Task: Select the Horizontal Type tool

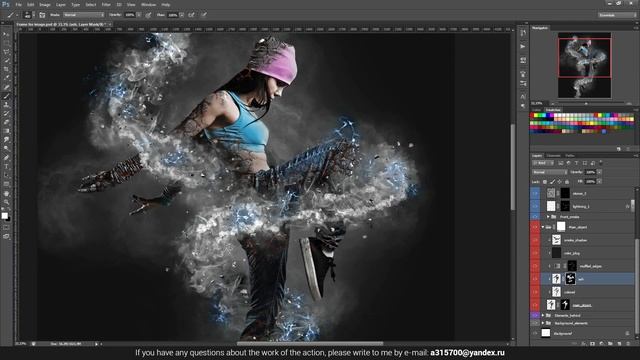Action: pos(6,167)
